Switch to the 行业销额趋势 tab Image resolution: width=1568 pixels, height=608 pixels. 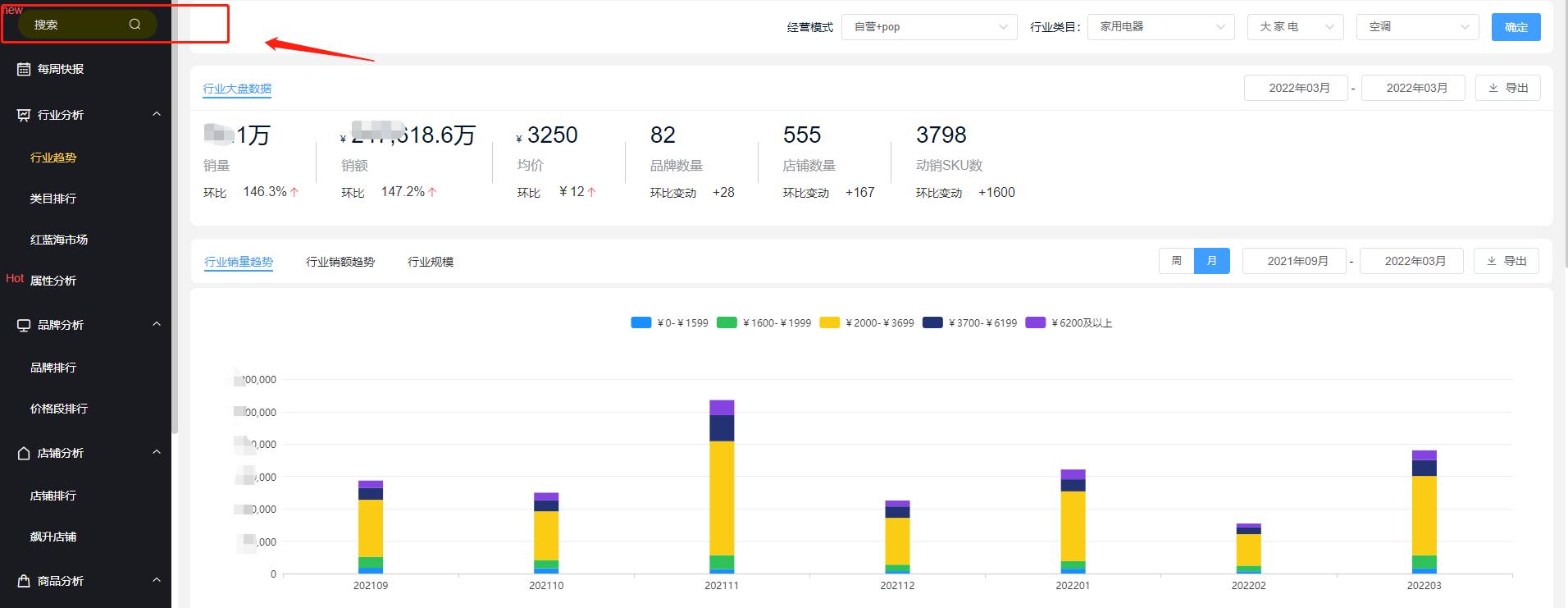click(x=340, y=262)
